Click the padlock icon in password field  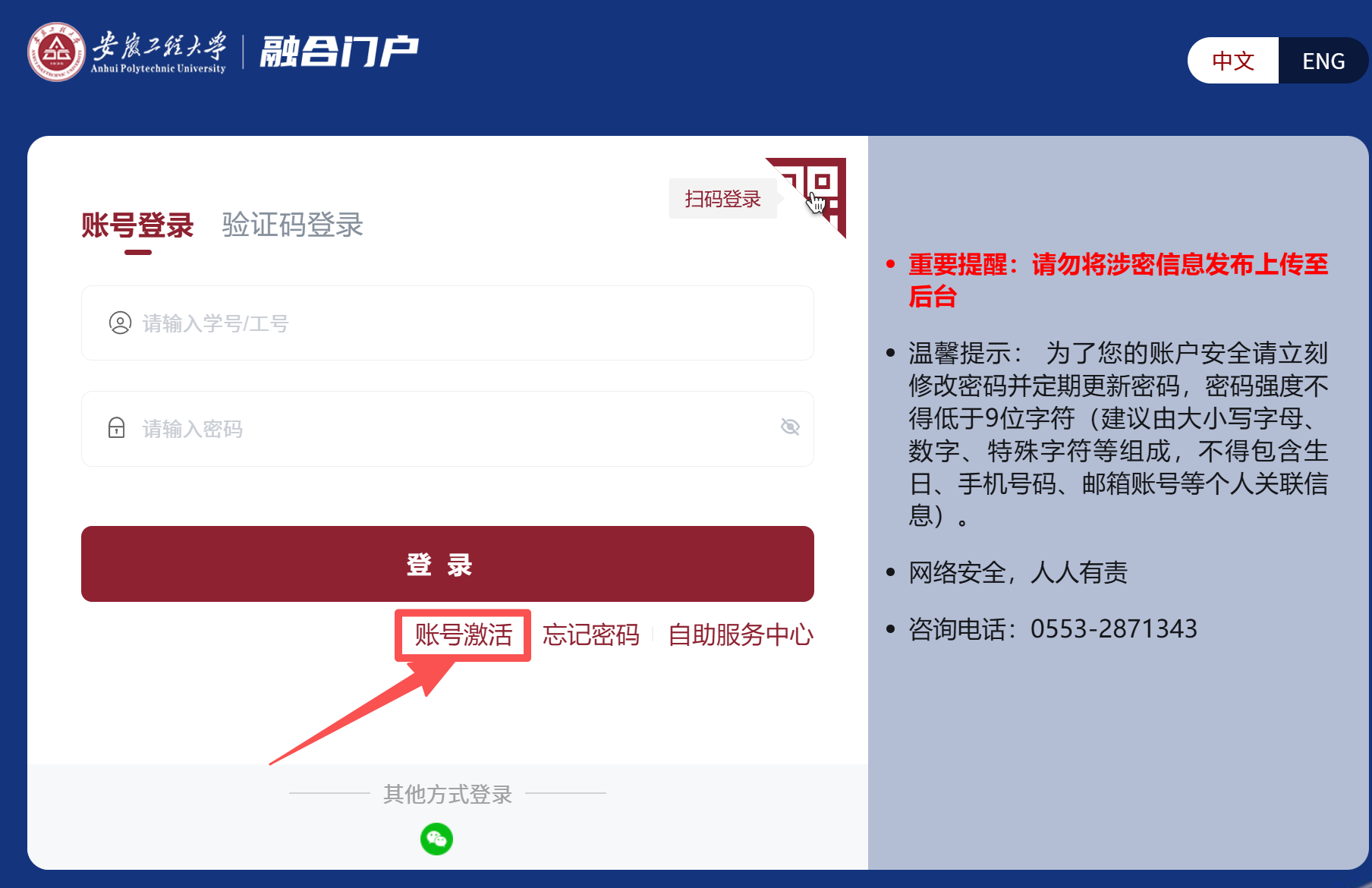[x=116, y=428]
